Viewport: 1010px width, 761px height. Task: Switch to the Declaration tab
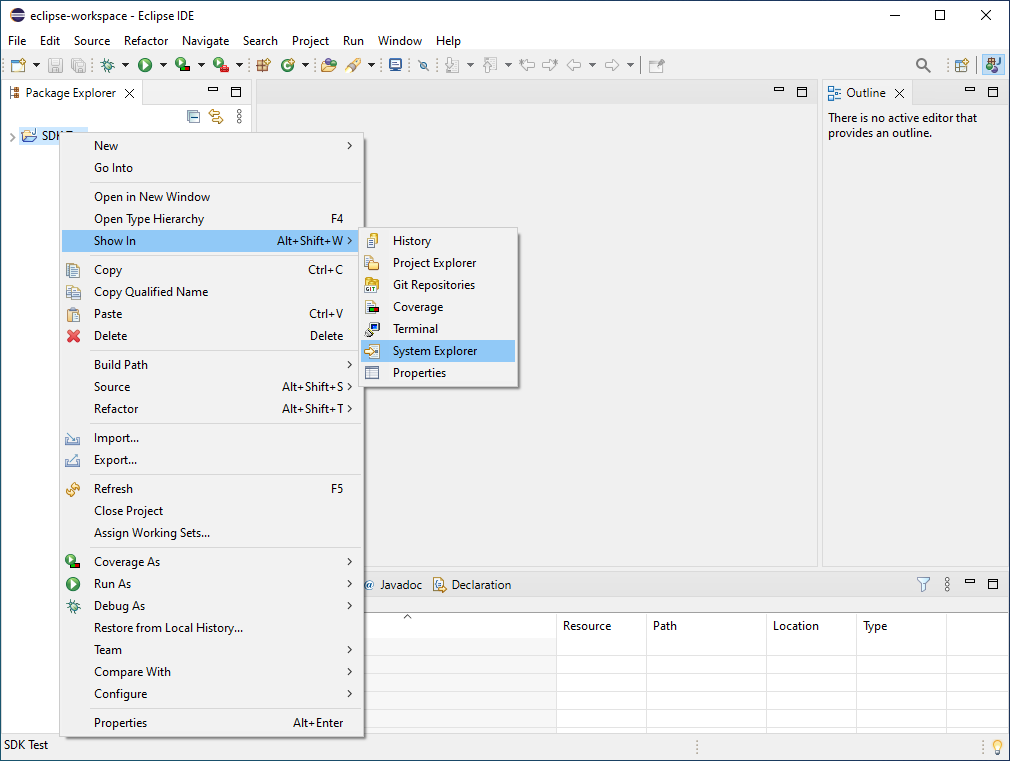click(480, 585)
